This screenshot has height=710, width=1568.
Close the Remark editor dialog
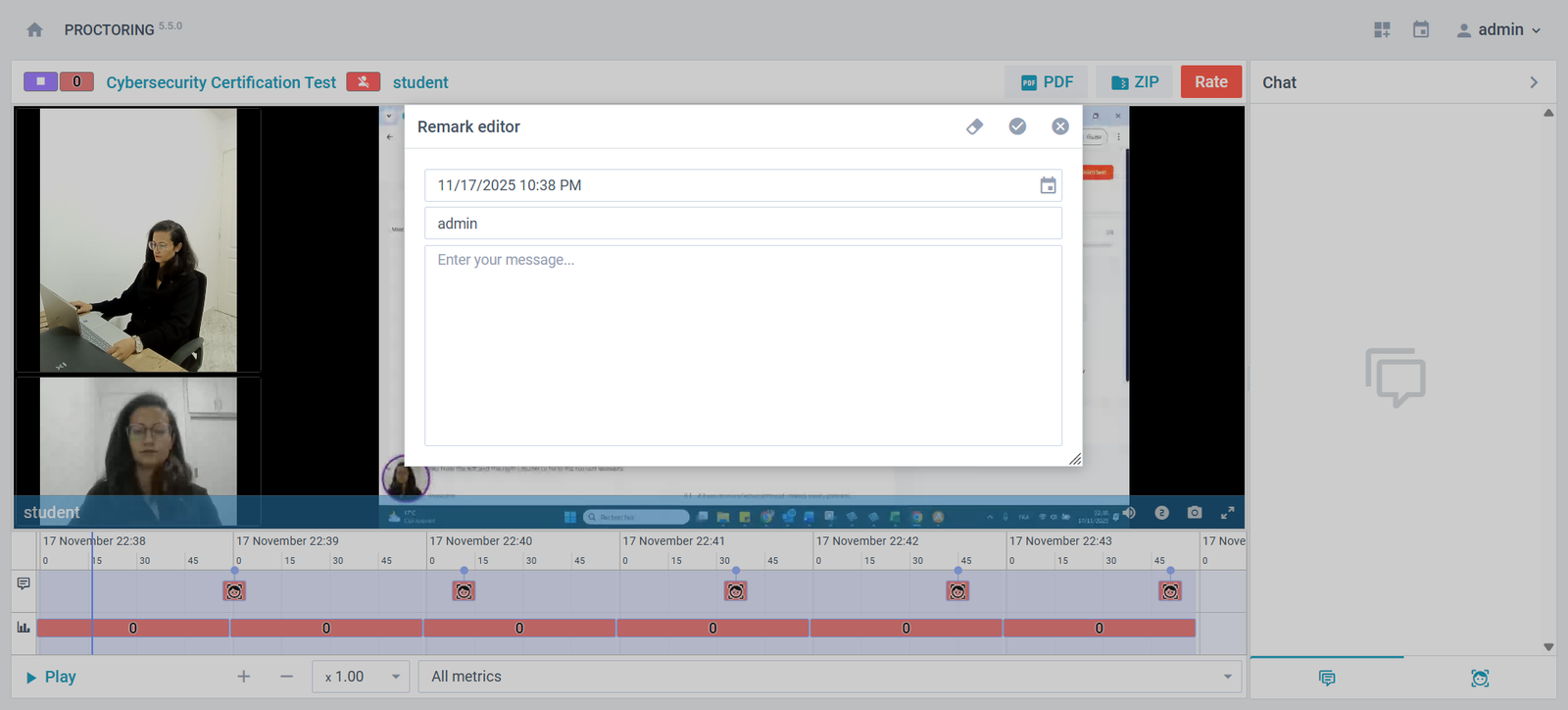[x=1059, y=127]
